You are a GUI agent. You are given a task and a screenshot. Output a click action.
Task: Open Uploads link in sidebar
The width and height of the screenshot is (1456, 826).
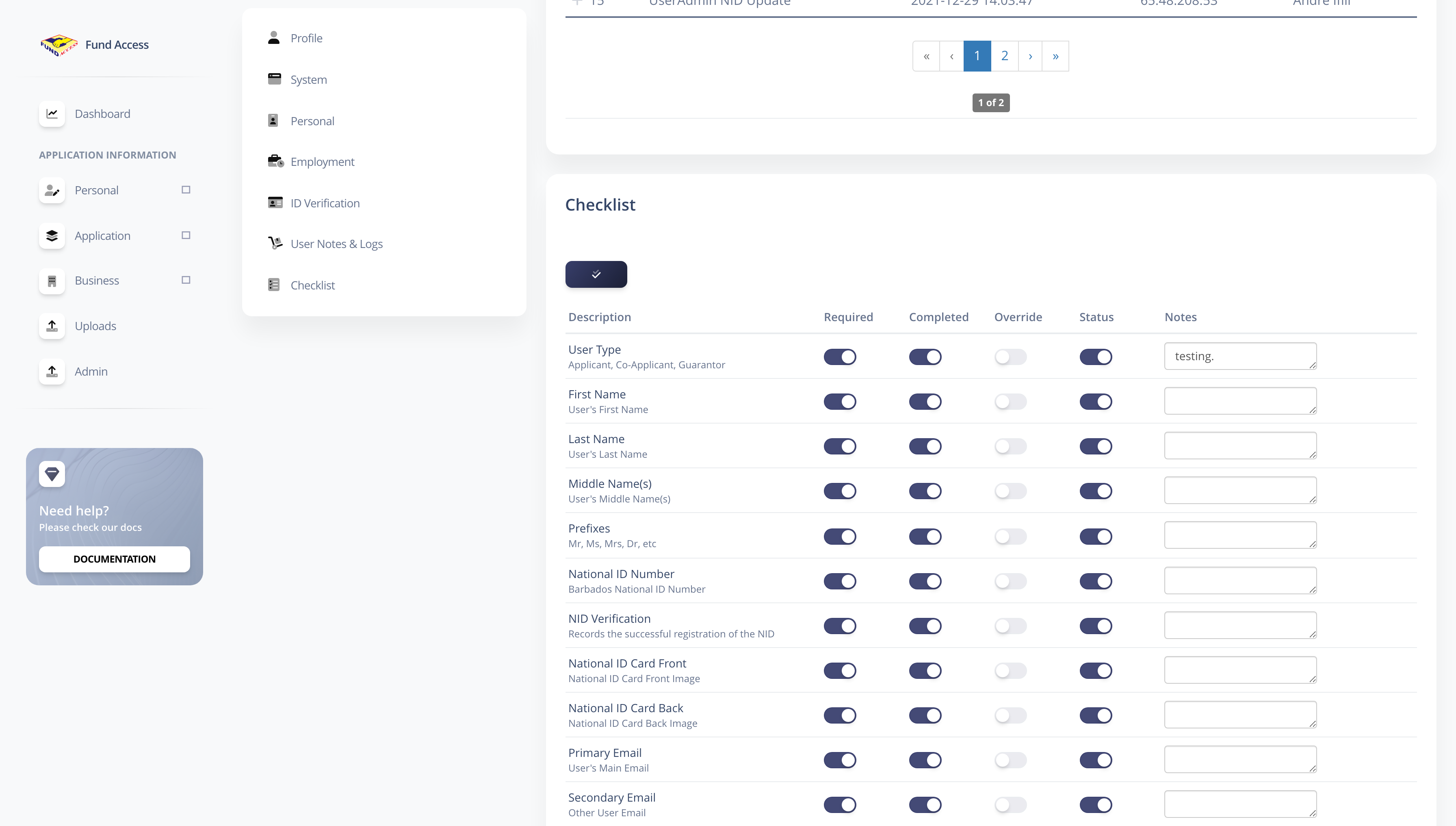click(95, 326)
